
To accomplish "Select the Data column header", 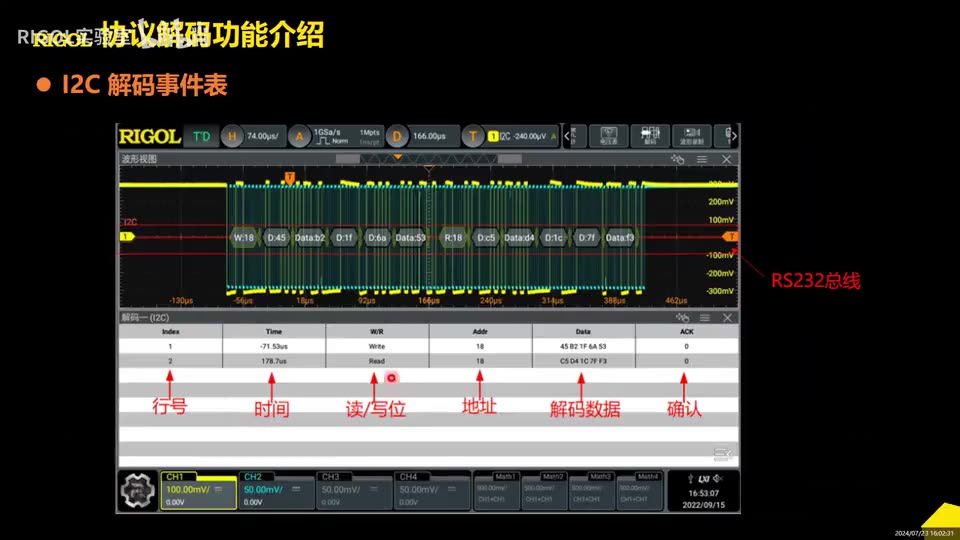I will tap(583, 331).
